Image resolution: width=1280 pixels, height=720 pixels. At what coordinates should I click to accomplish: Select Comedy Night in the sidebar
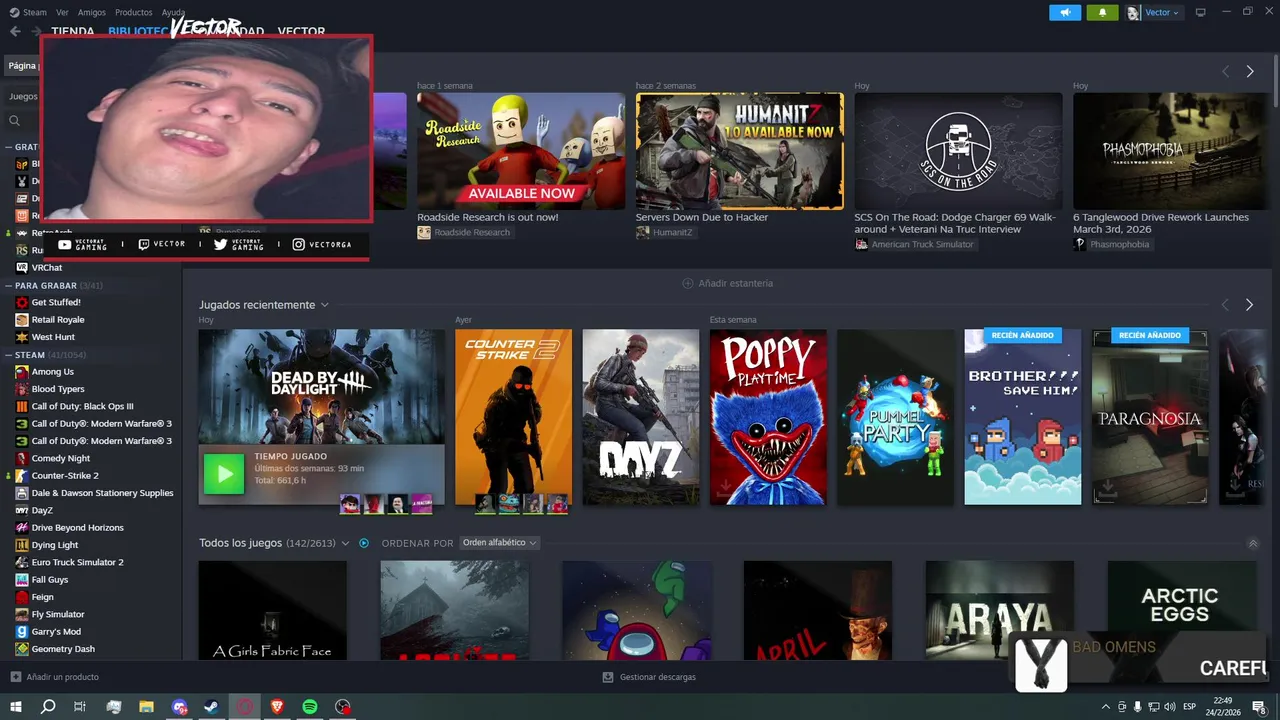click(x=61, y=458)
